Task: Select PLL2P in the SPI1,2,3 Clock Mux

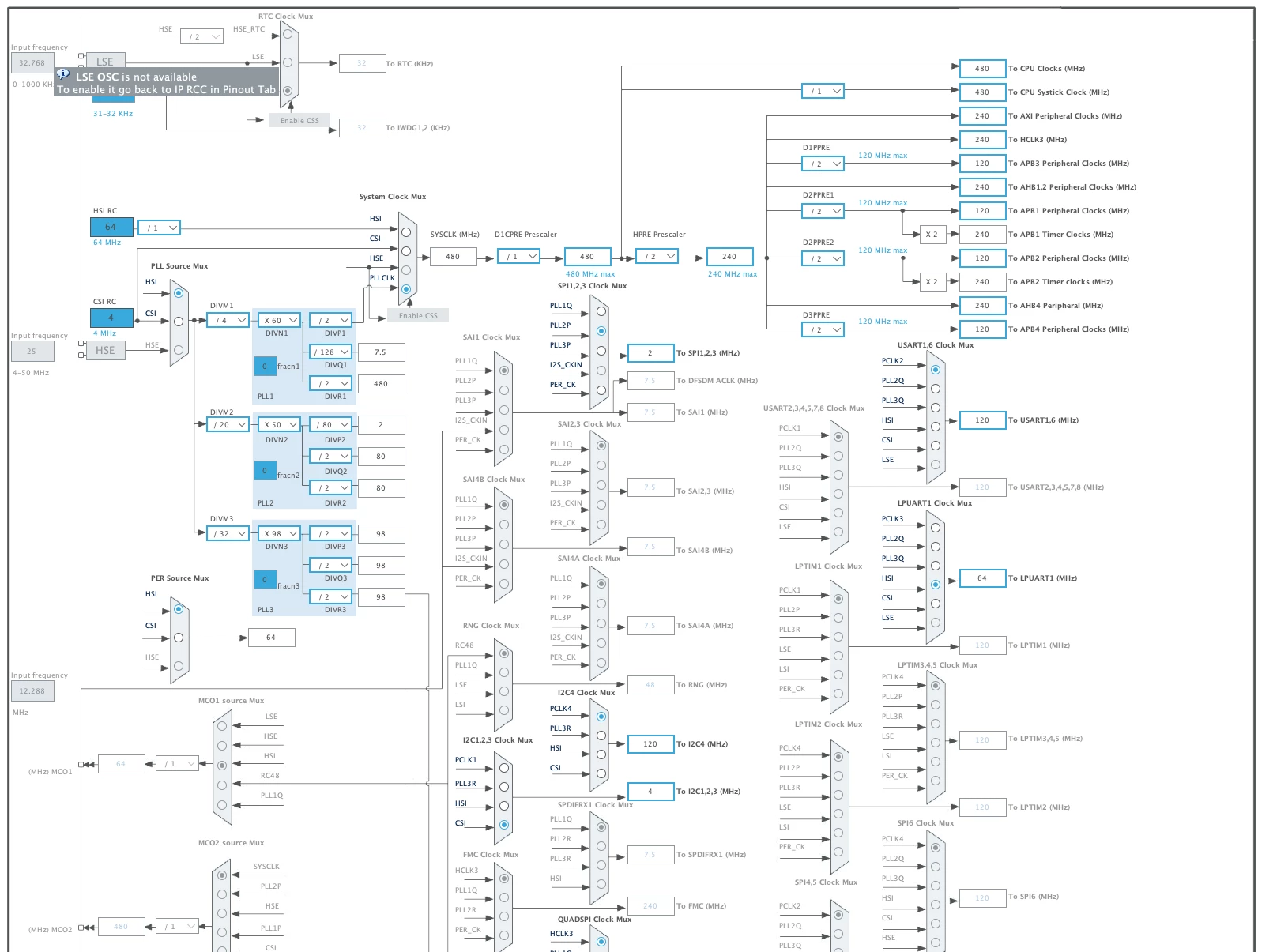Action: point(601,331)
